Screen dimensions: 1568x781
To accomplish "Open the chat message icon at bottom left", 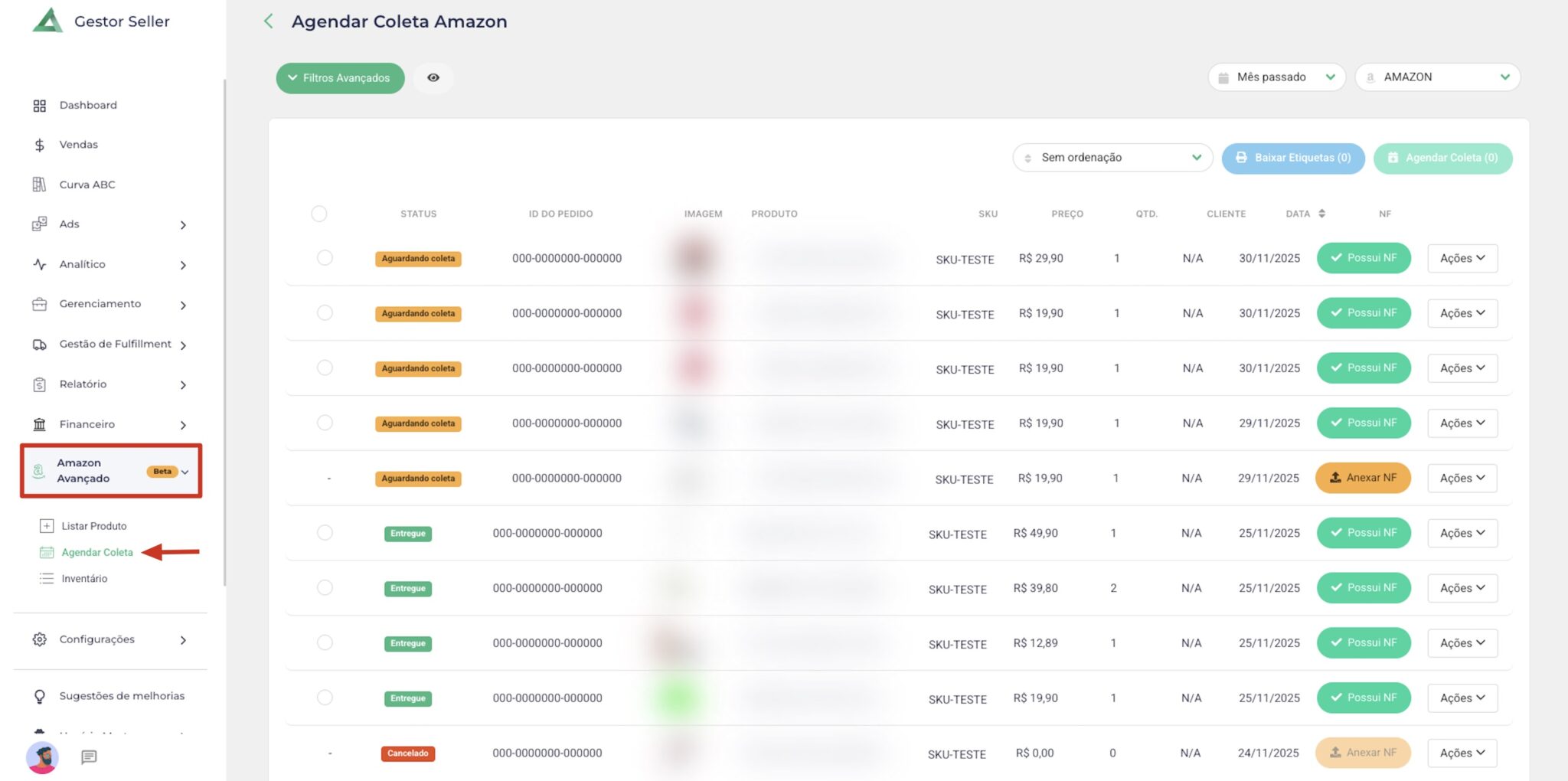I will click(89, 756).
